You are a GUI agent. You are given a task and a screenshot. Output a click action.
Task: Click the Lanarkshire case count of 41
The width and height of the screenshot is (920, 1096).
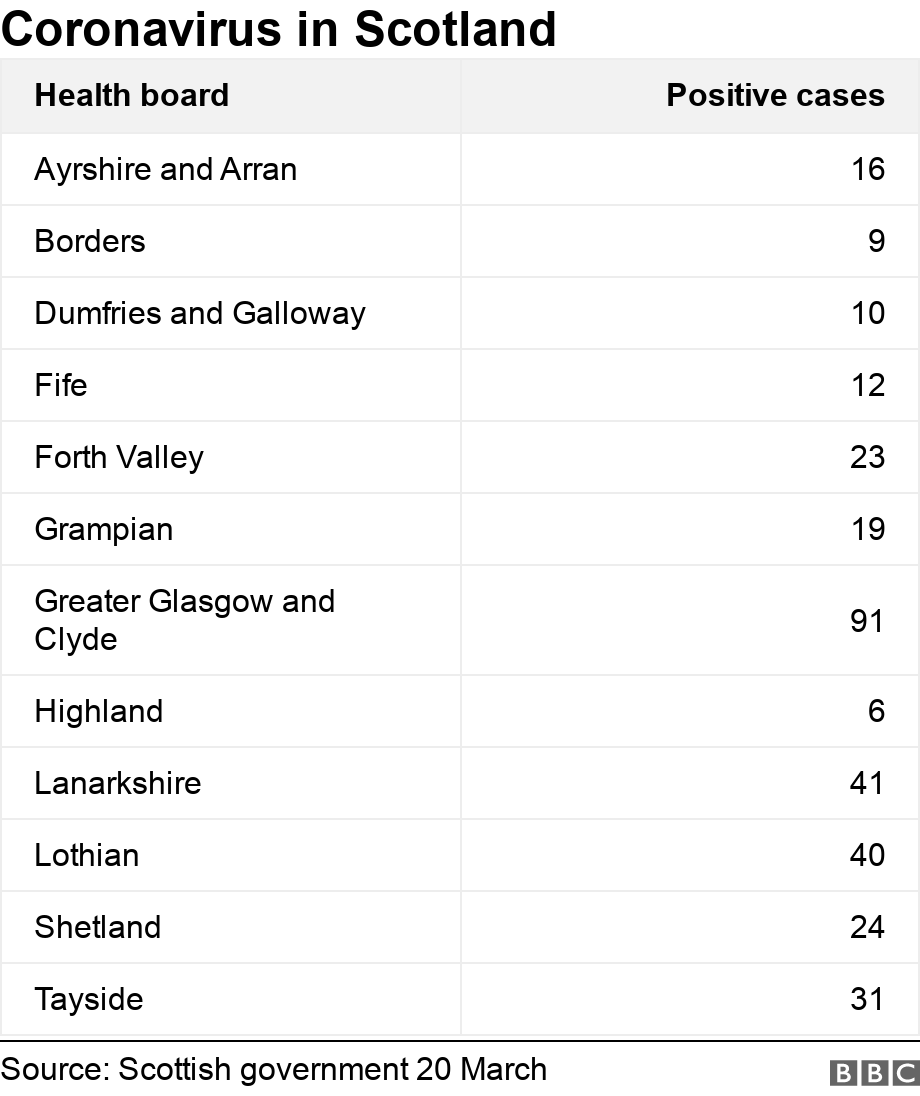click(867, 783)
